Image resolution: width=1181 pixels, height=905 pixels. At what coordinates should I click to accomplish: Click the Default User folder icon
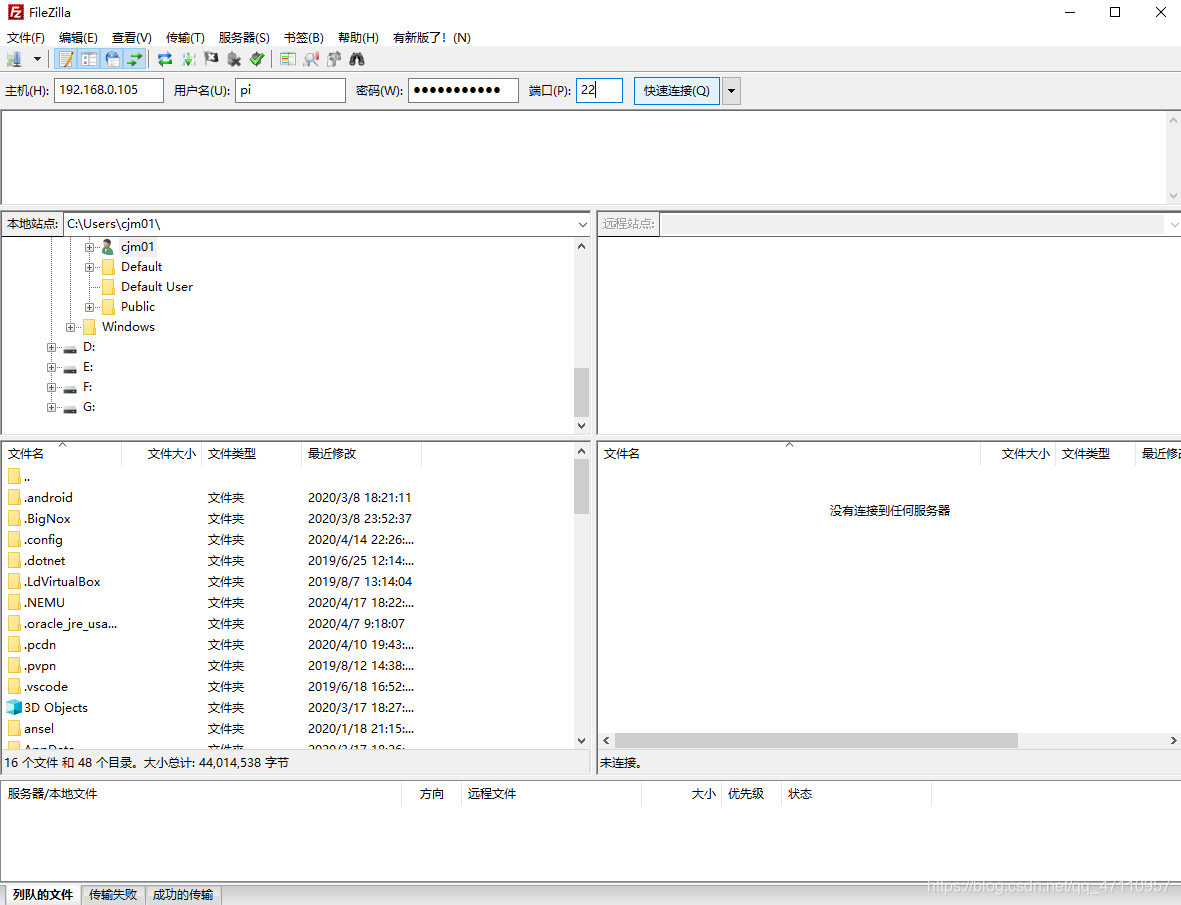[108, 287]
